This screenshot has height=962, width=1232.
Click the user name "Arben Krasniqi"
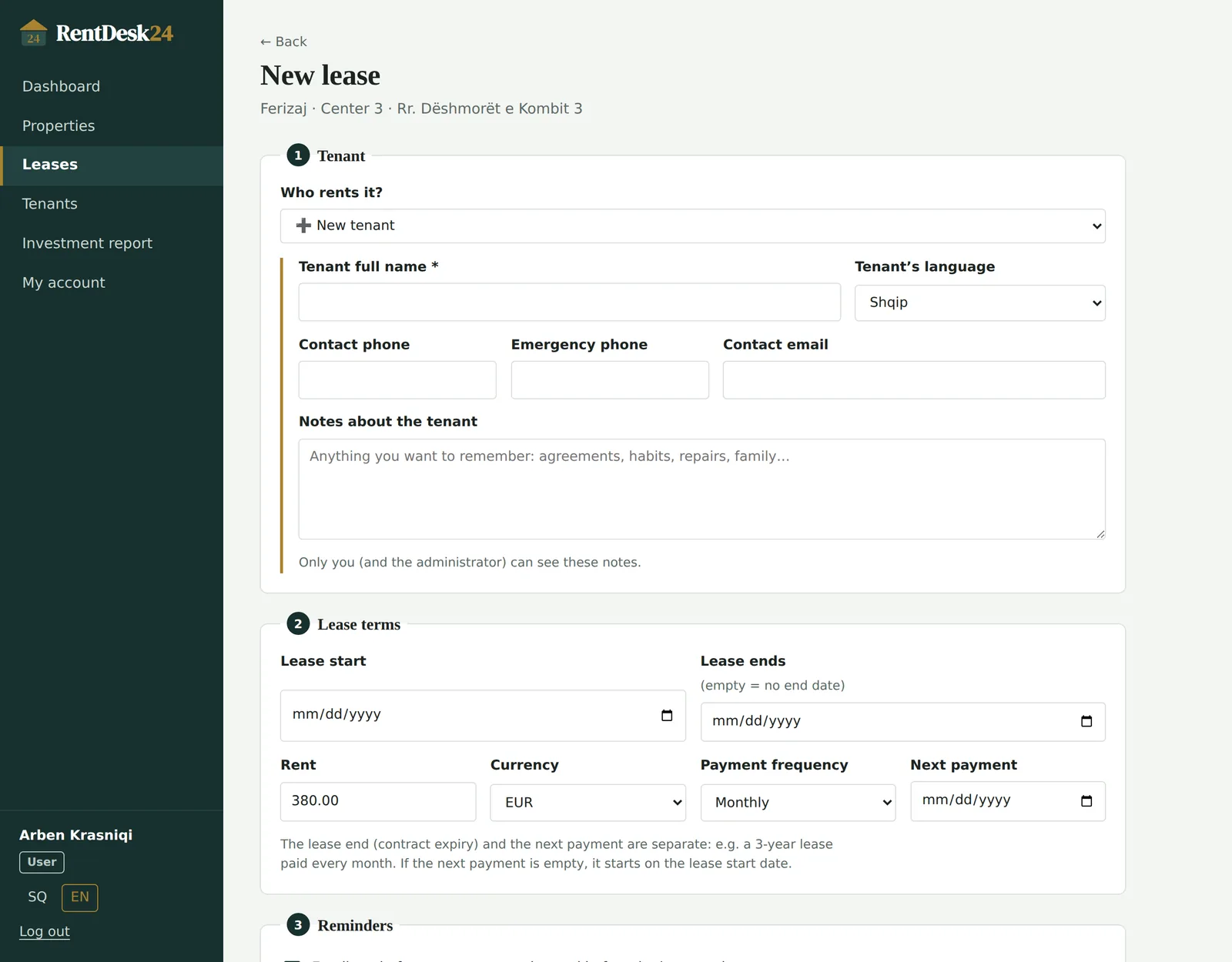(76, 835)
